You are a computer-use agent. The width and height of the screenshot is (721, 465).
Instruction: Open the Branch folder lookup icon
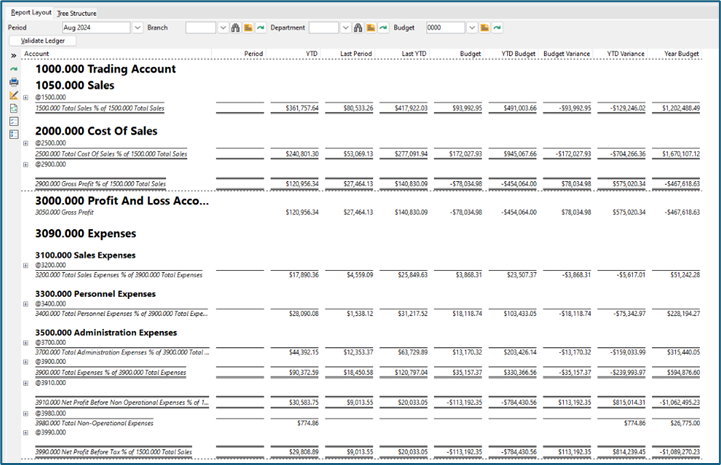[248, 28]
